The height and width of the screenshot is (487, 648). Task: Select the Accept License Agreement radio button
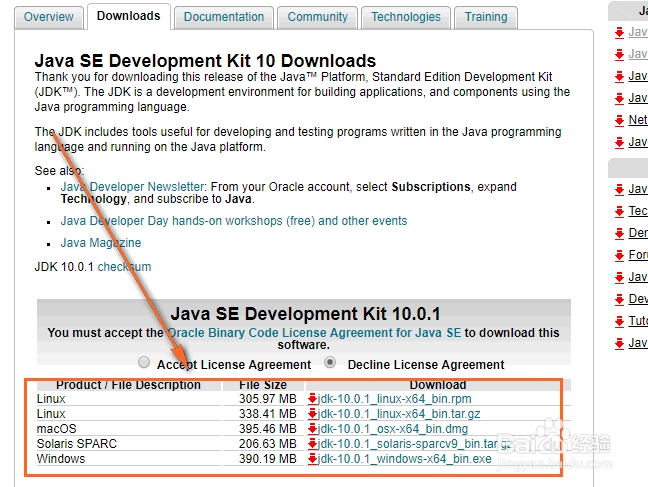point(144,363)
